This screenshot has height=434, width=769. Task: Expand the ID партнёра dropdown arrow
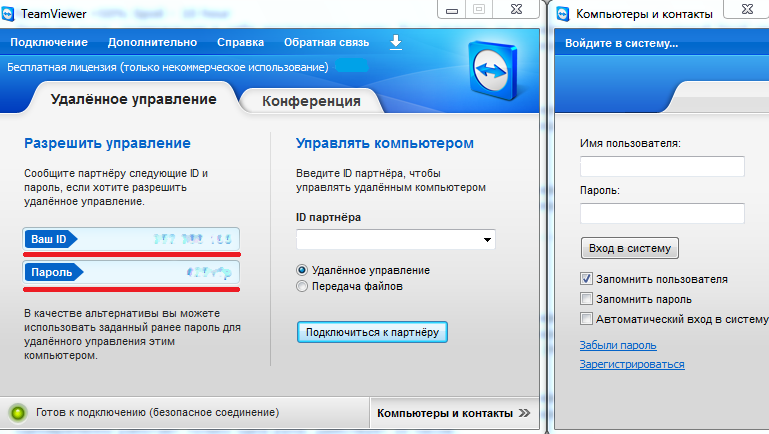point(487,240)
